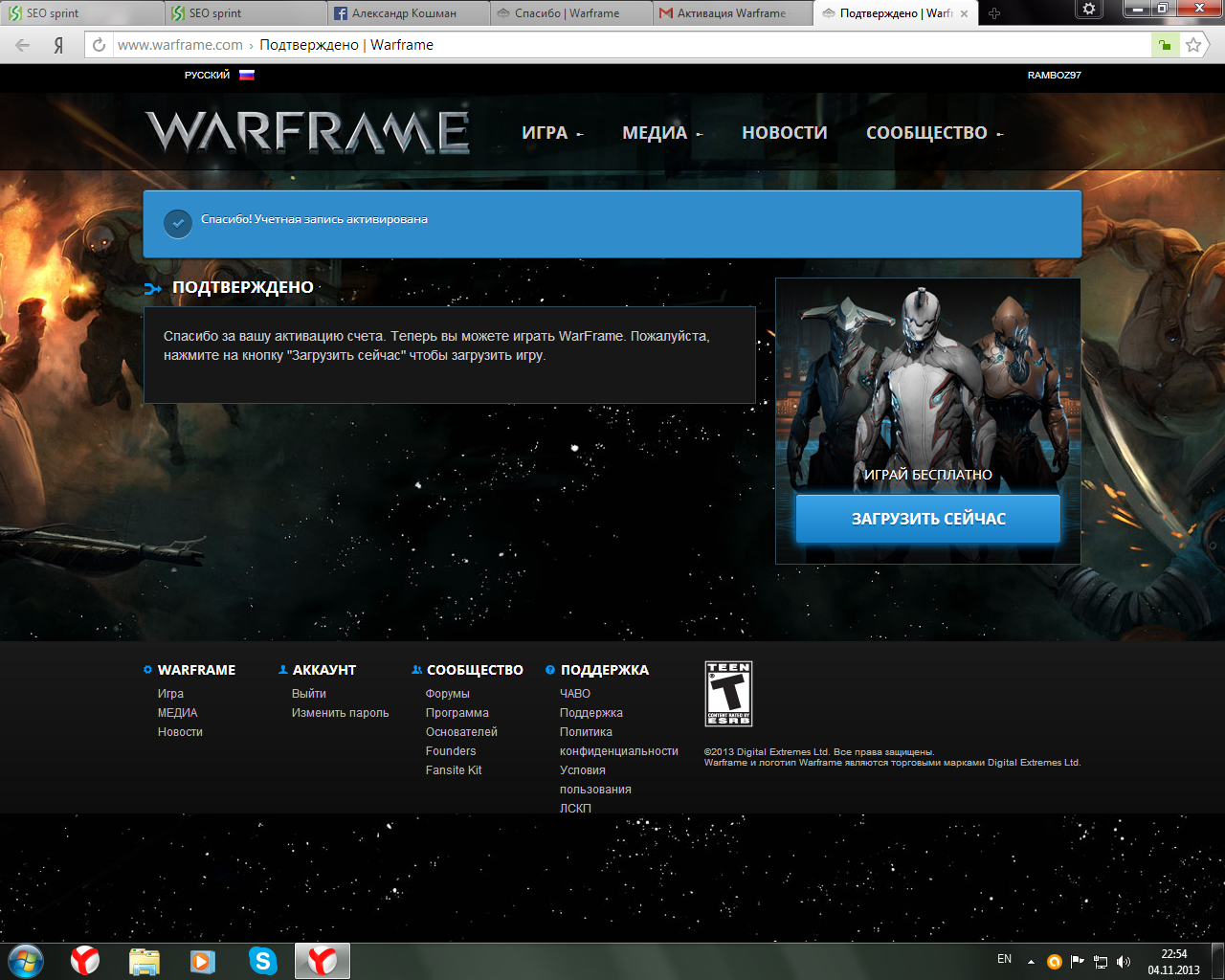
Task: Click the ESRB Teen rating badge
Action: pyautogui.click(x=728, y=693)
